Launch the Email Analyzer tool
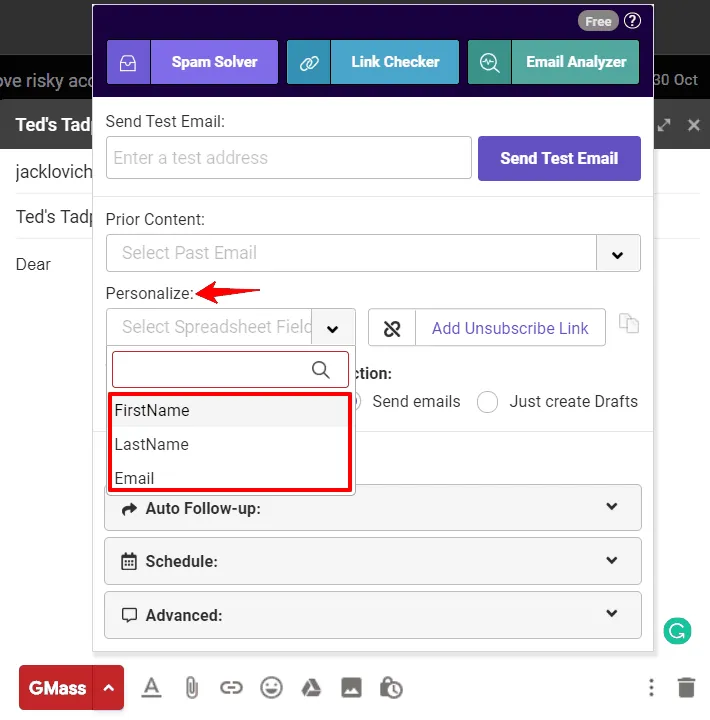The width and height of the screenshot is (710, 720). tap(575, 62)
